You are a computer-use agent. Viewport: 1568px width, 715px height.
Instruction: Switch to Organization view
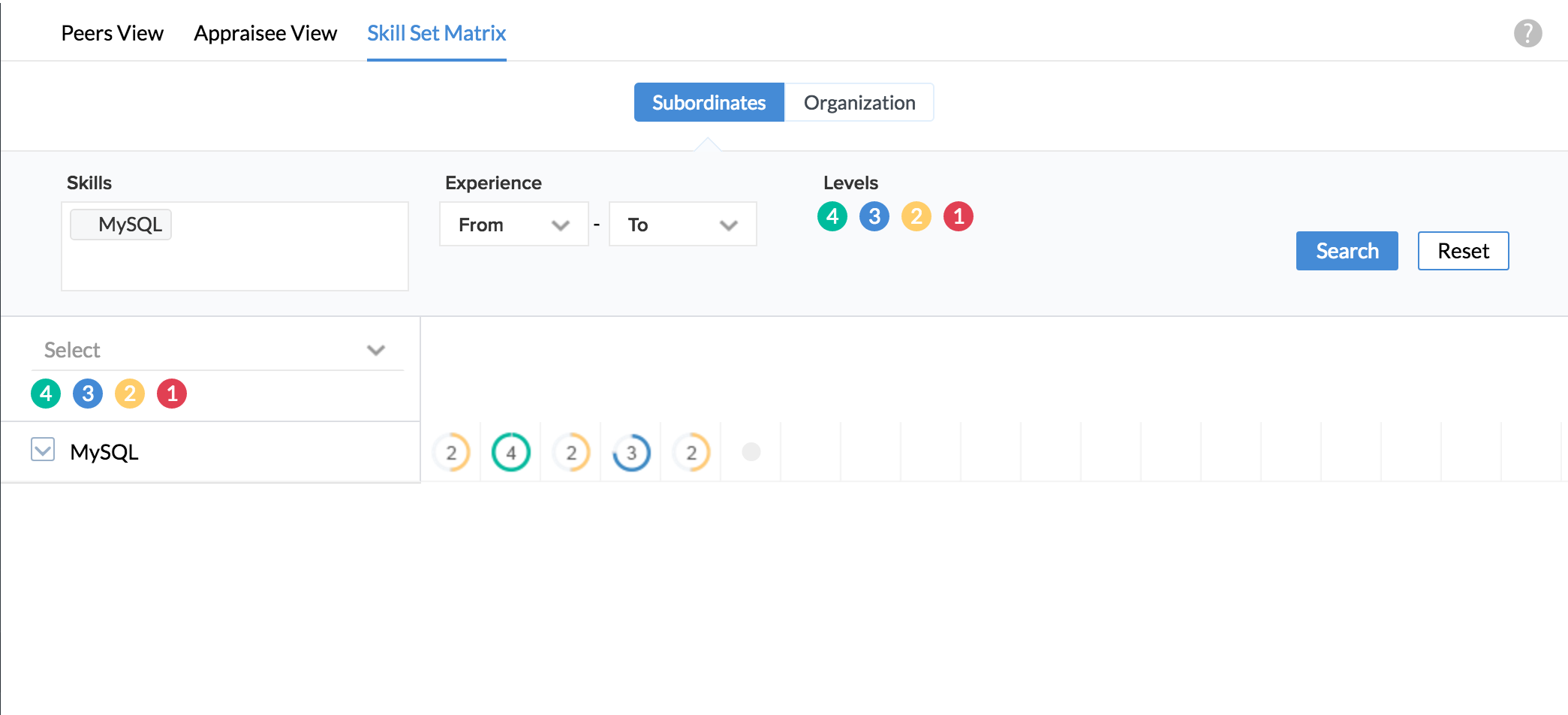coord(859,102)
